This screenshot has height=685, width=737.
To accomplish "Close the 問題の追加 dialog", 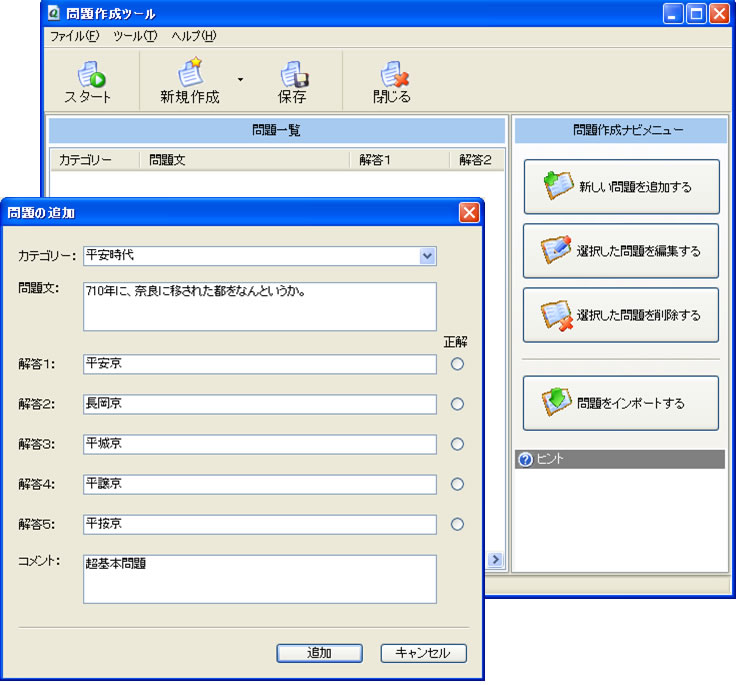I will click(469, 213).
